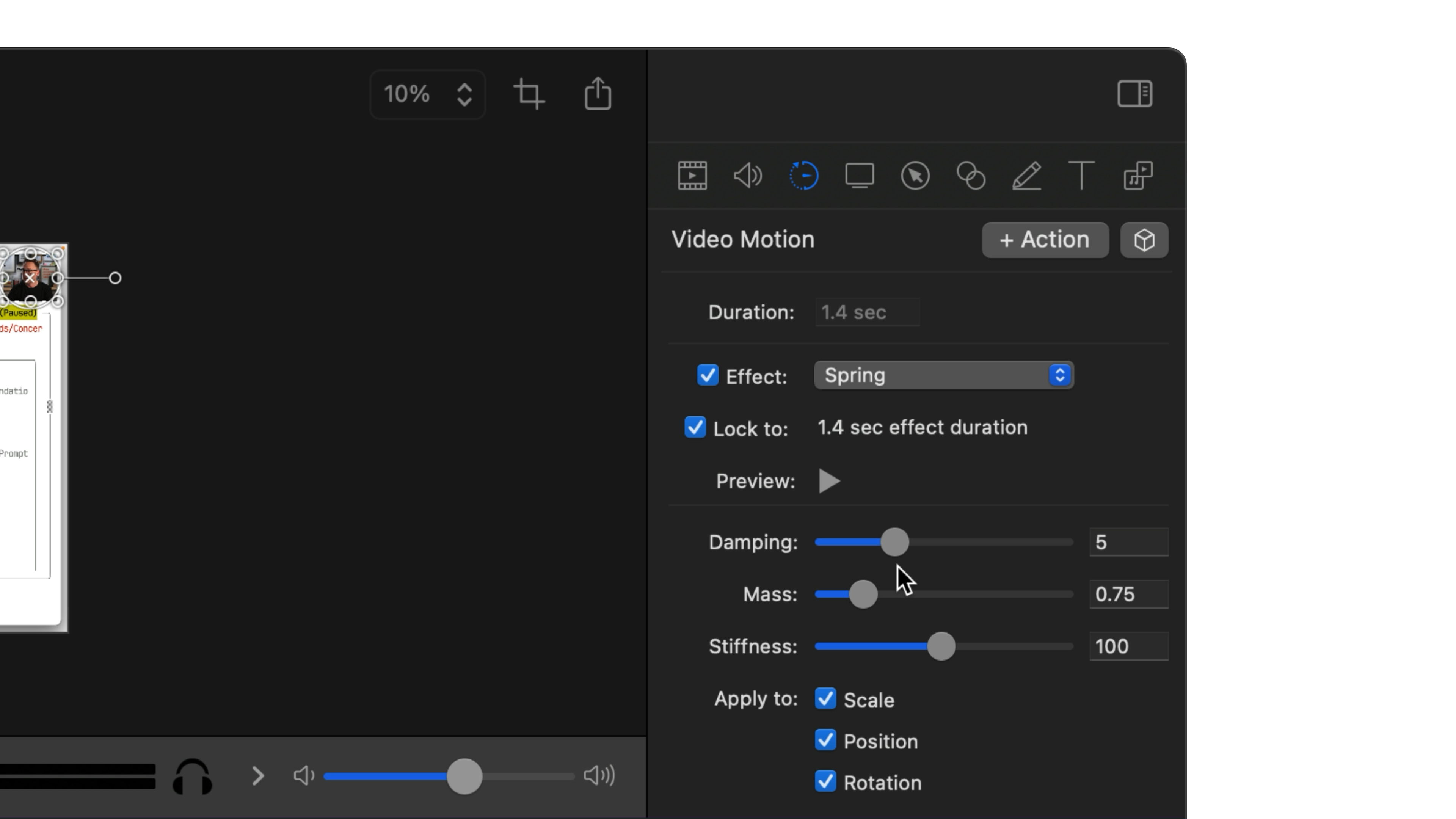The height and width of the screenshot is (819, 1456).
Task: Open the Audio properties tab icon
Action: tap(747, 176)
